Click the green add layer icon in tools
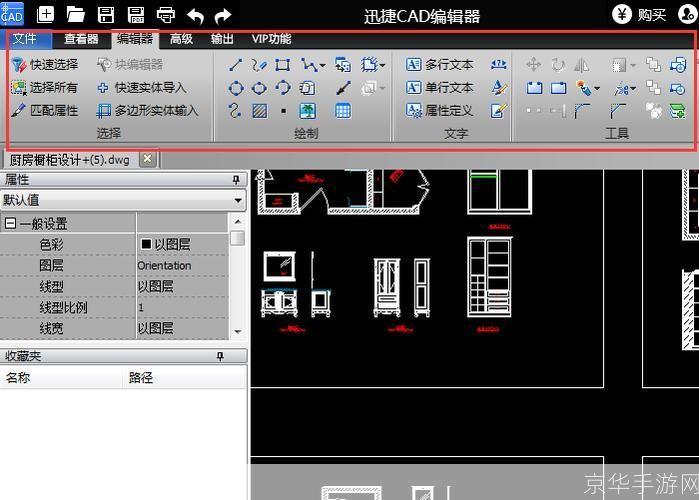 point(678,111)
